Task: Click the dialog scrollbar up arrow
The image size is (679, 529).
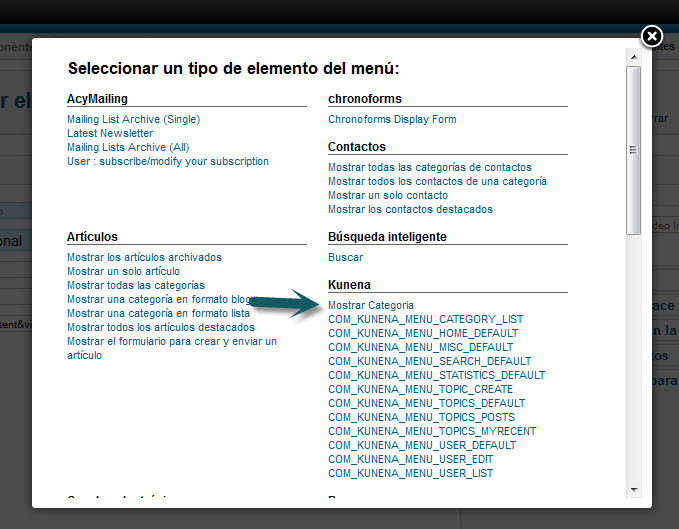Action: click(x=633, y=58)
